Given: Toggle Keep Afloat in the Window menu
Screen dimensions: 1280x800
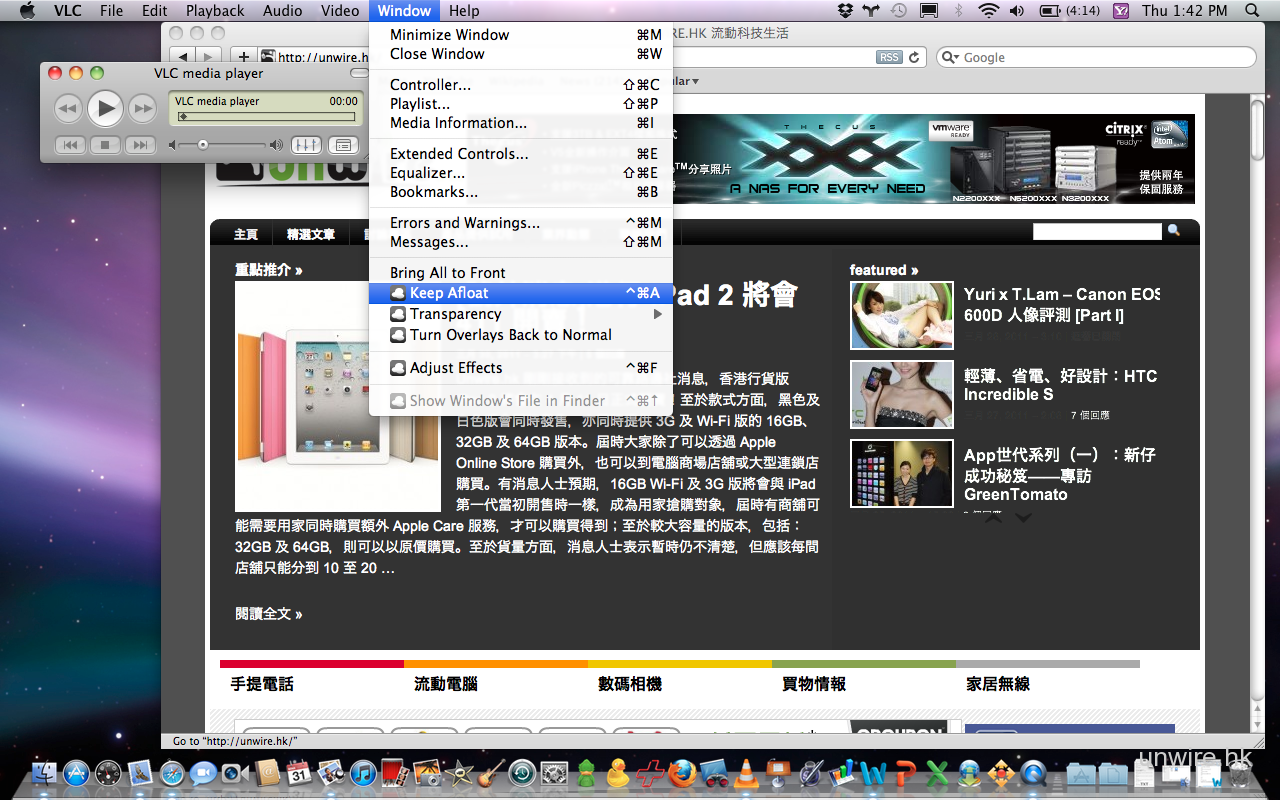Looking at the screenshot, I should tap(449, 293).
